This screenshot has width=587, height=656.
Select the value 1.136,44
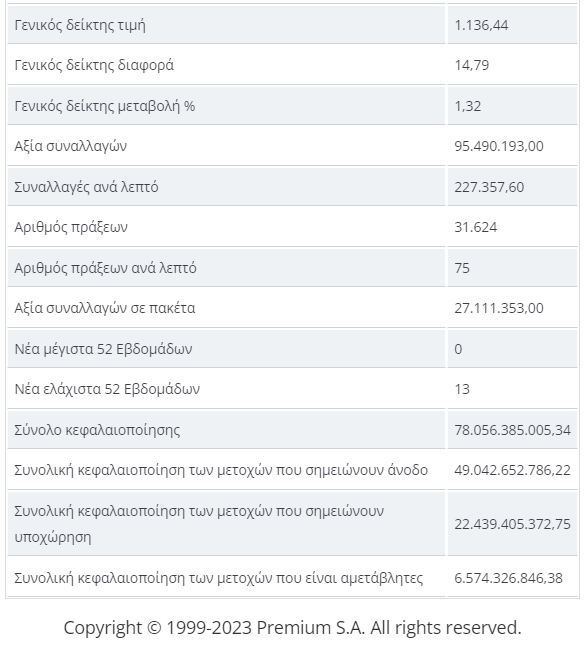click(x=481, y=25)
